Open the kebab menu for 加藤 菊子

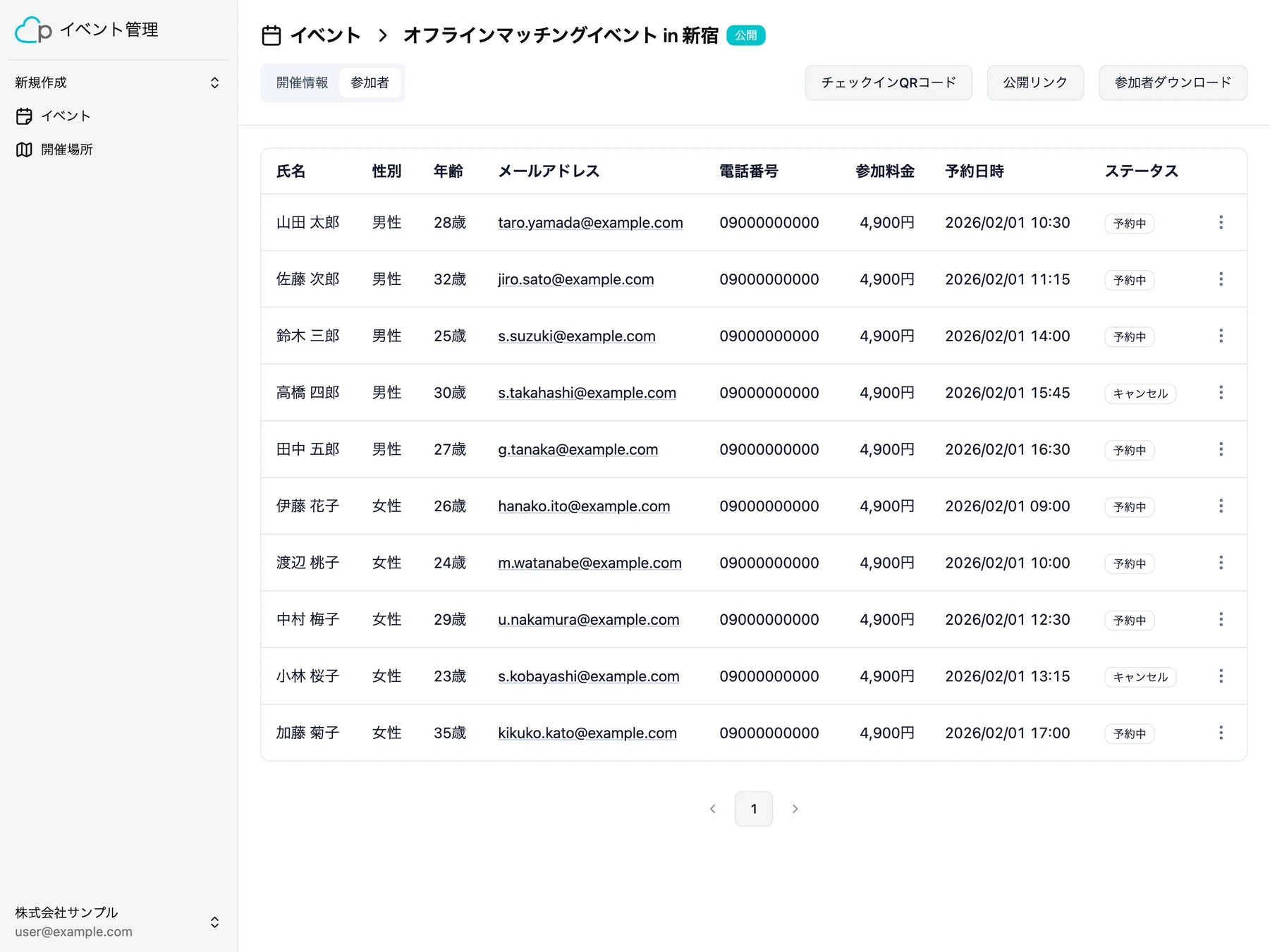point(1221,733)
